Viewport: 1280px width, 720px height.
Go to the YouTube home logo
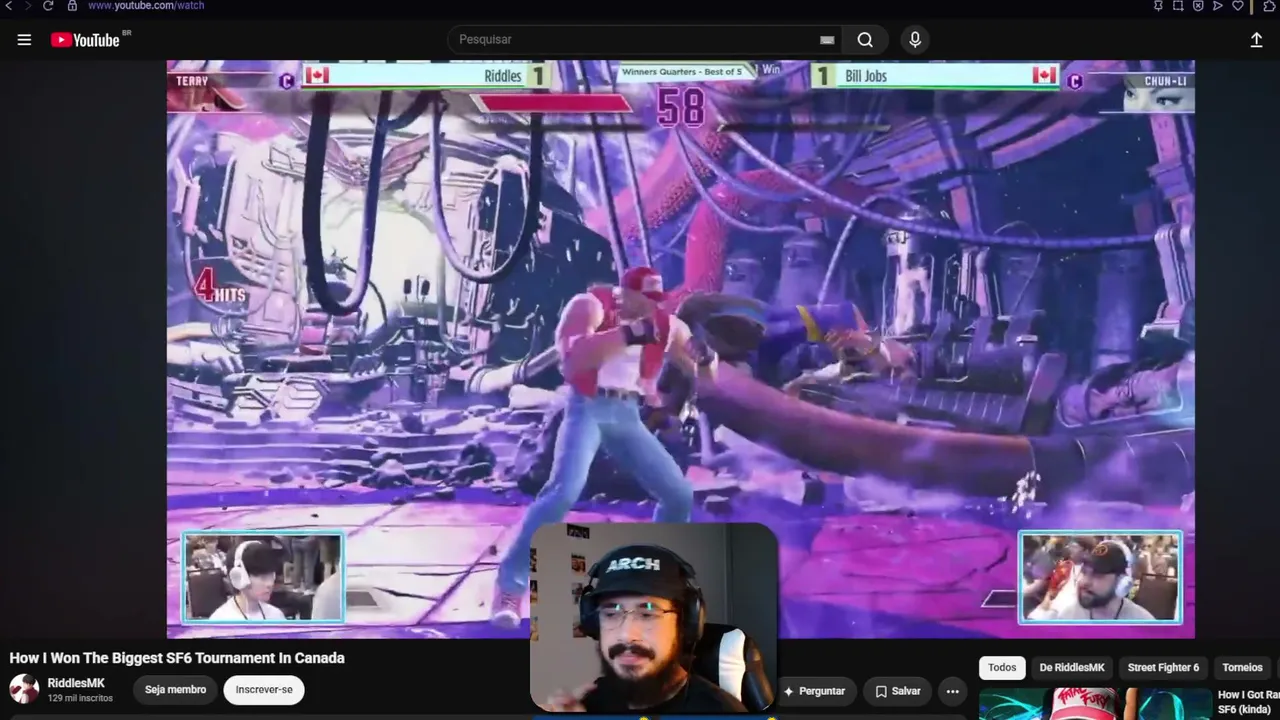86,40
